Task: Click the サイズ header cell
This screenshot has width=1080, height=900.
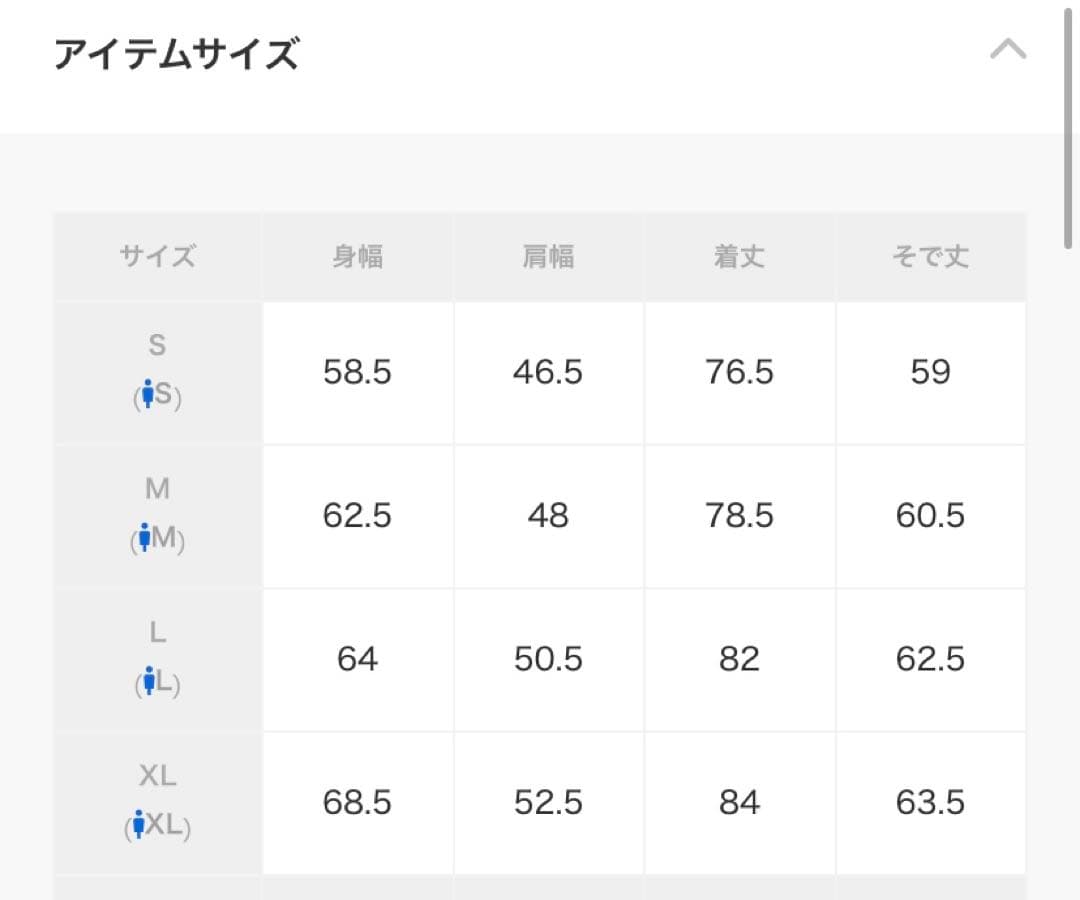Action: 156,256
